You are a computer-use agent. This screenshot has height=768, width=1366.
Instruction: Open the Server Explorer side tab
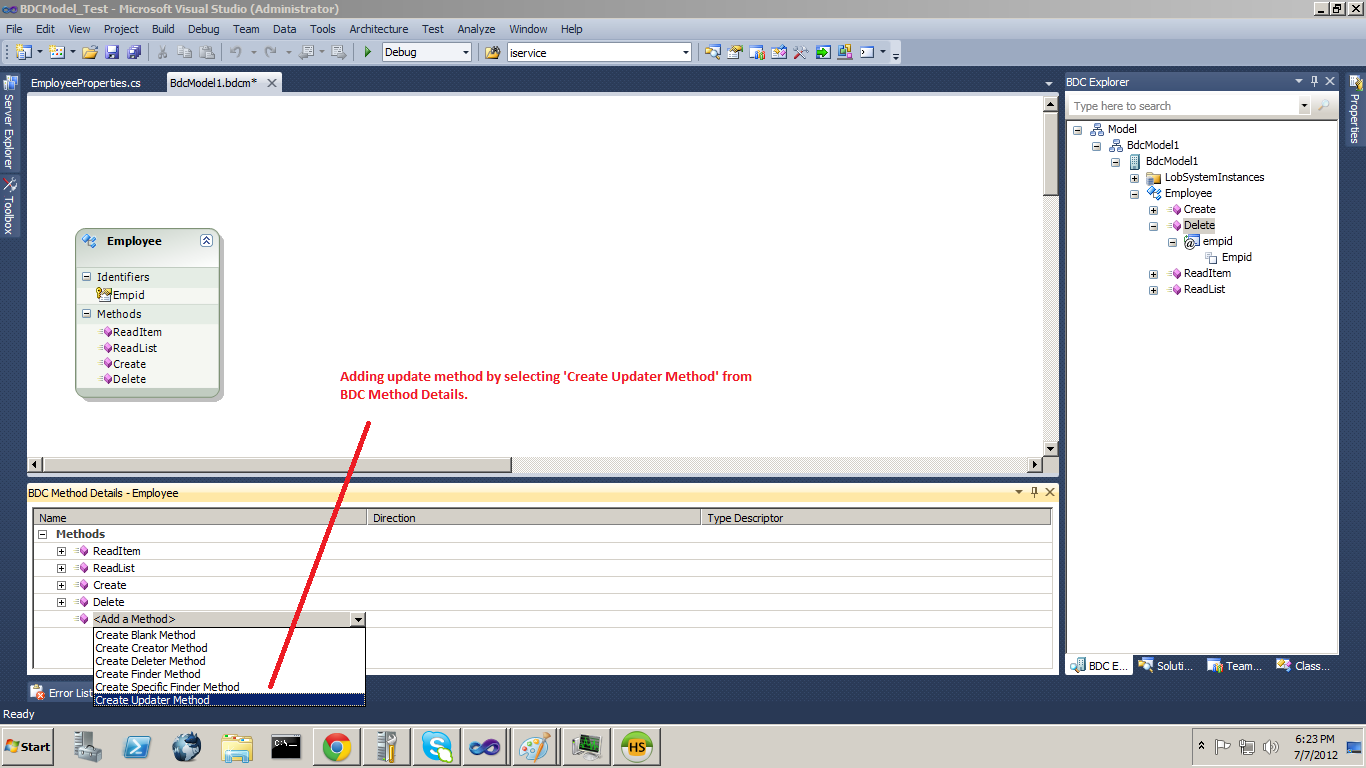point(9,123)
